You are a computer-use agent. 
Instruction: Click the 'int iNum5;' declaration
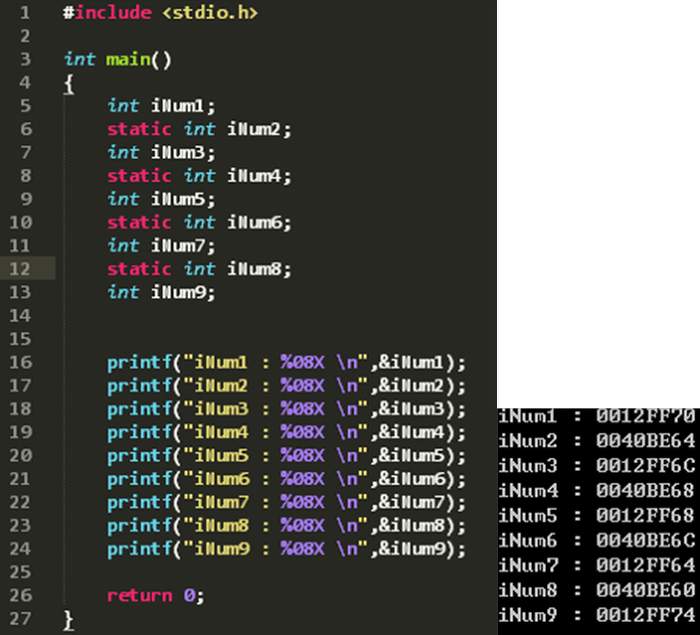tap(161, 199)
